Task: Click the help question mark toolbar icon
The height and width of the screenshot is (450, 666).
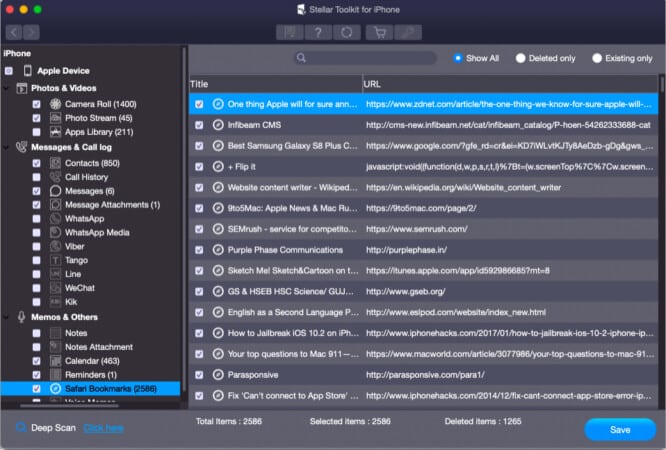Action: 319,32
